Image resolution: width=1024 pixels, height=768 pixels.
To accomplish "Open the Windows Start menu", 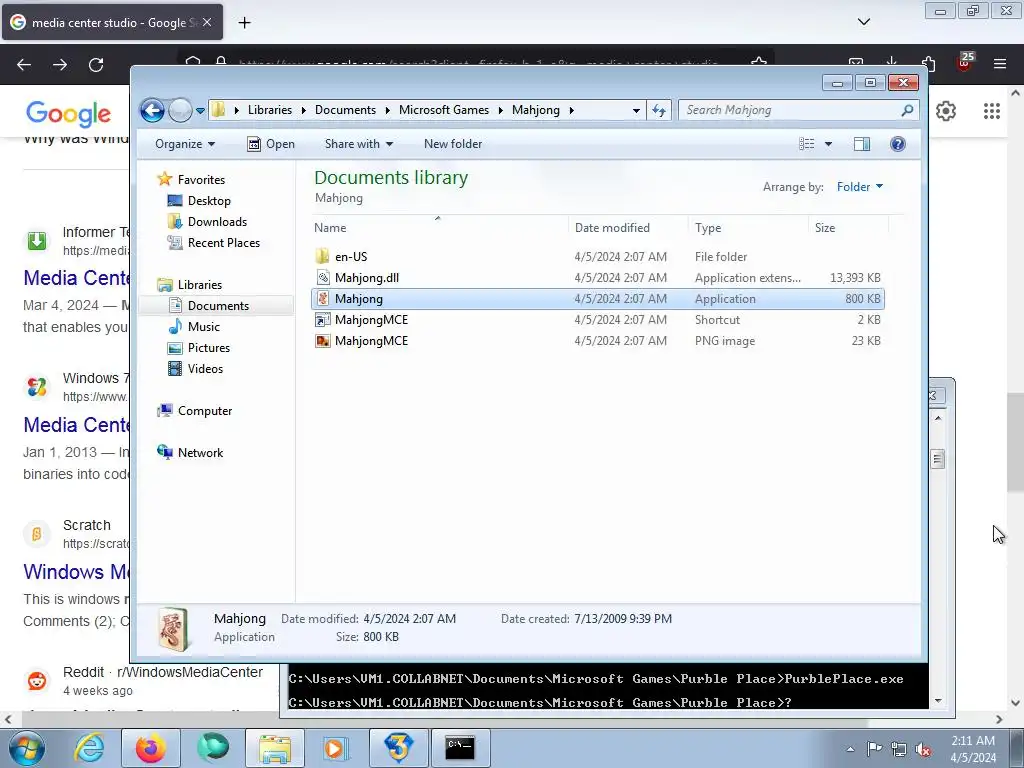I will (27, 748).
